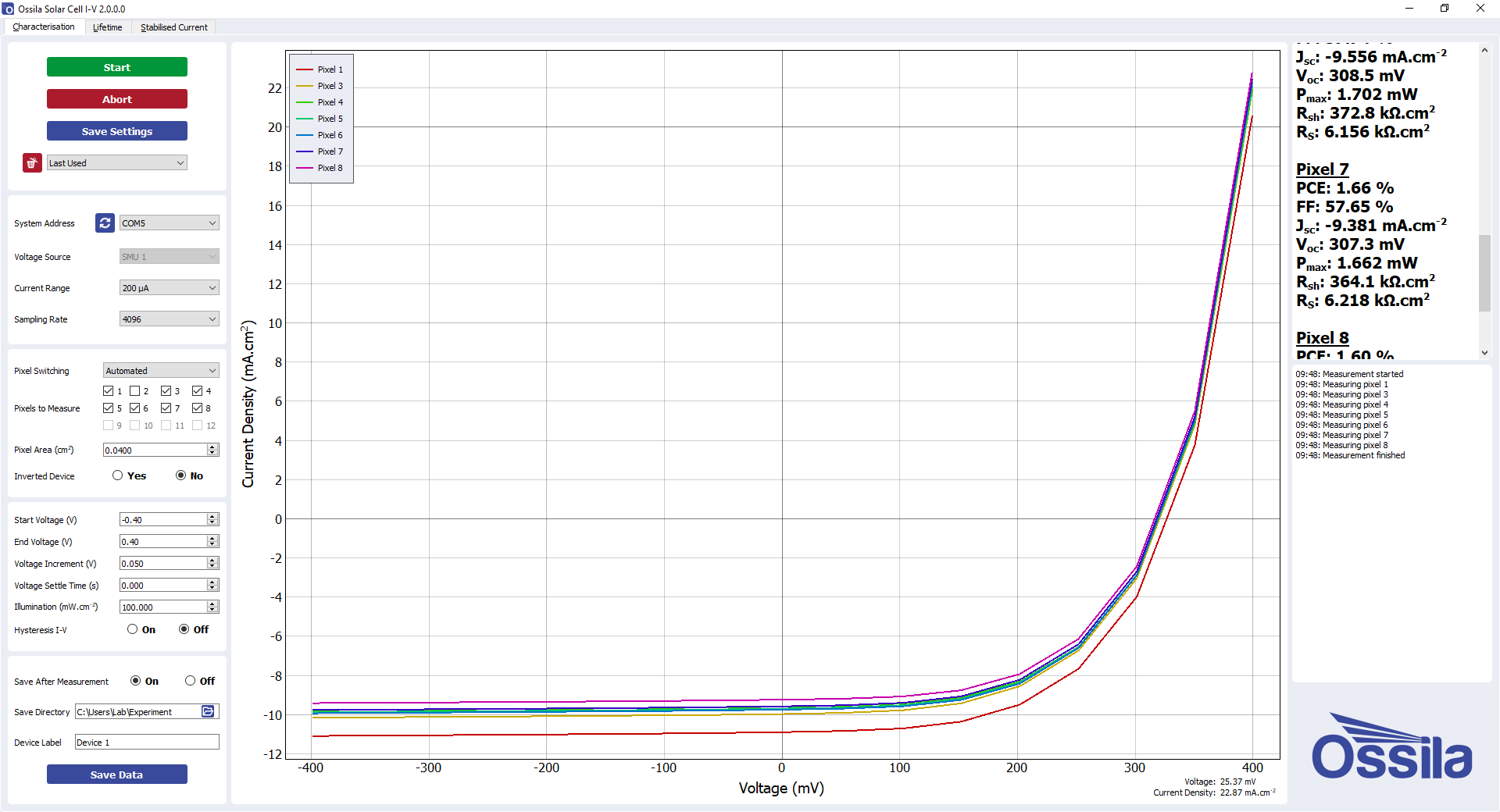Click the red Abort button

tap(117, 99)
